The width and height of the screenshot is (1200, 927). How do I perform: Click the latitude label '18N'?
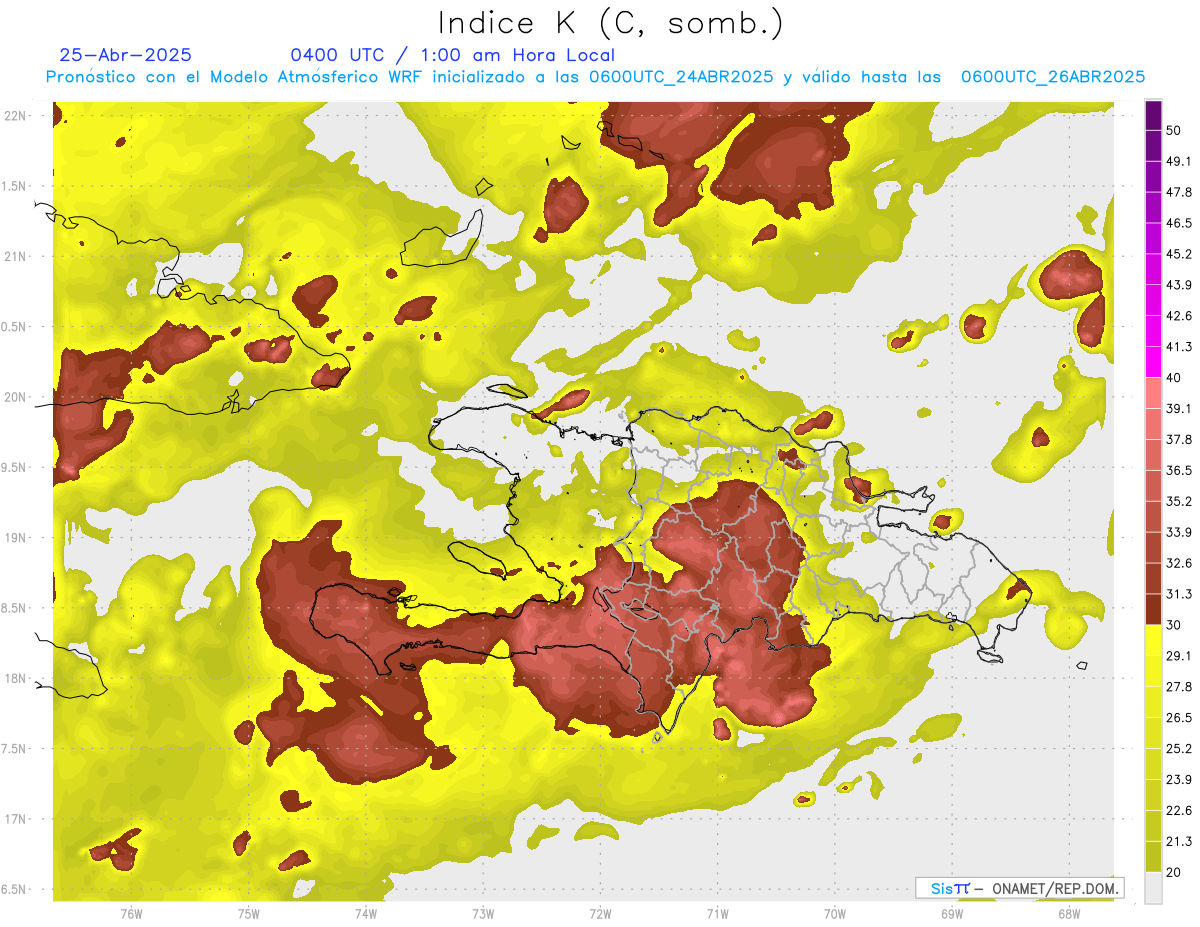15,678
